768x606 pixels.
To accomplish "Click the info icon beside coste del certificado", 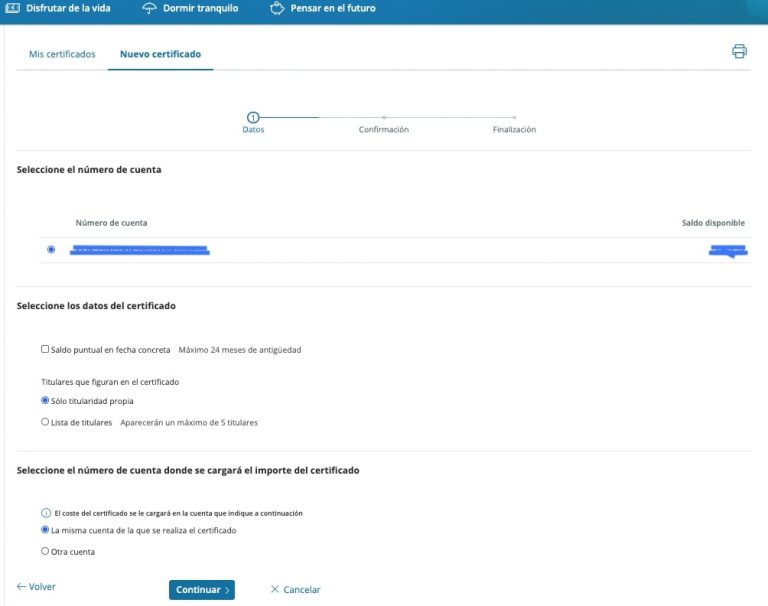I will pos(46,513).
